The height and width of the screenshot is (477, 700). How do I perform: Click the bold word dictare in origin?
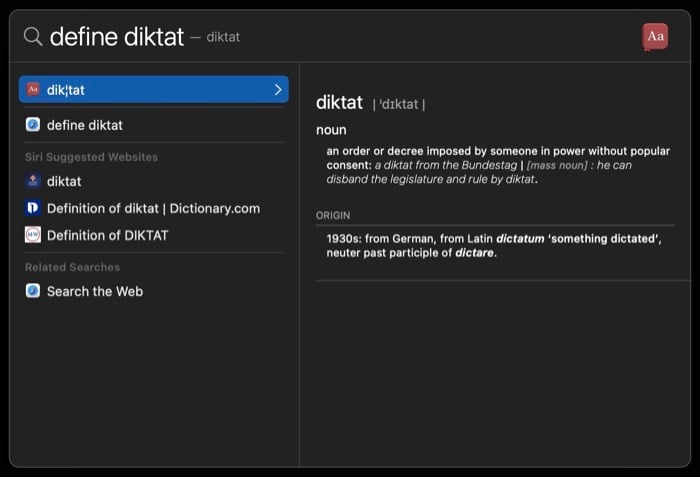tap(474, 253)
